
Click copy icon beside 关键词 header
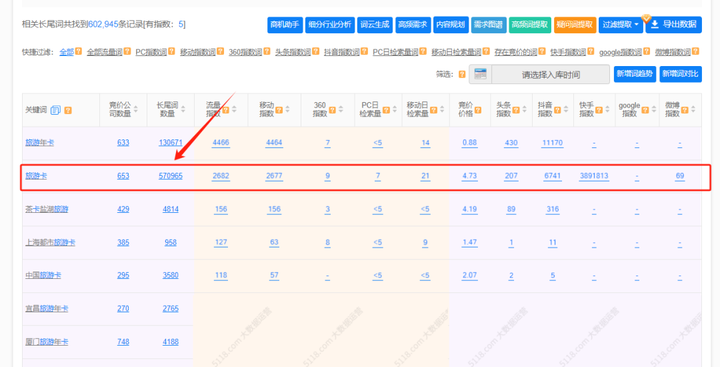click(x=56, y=110)
